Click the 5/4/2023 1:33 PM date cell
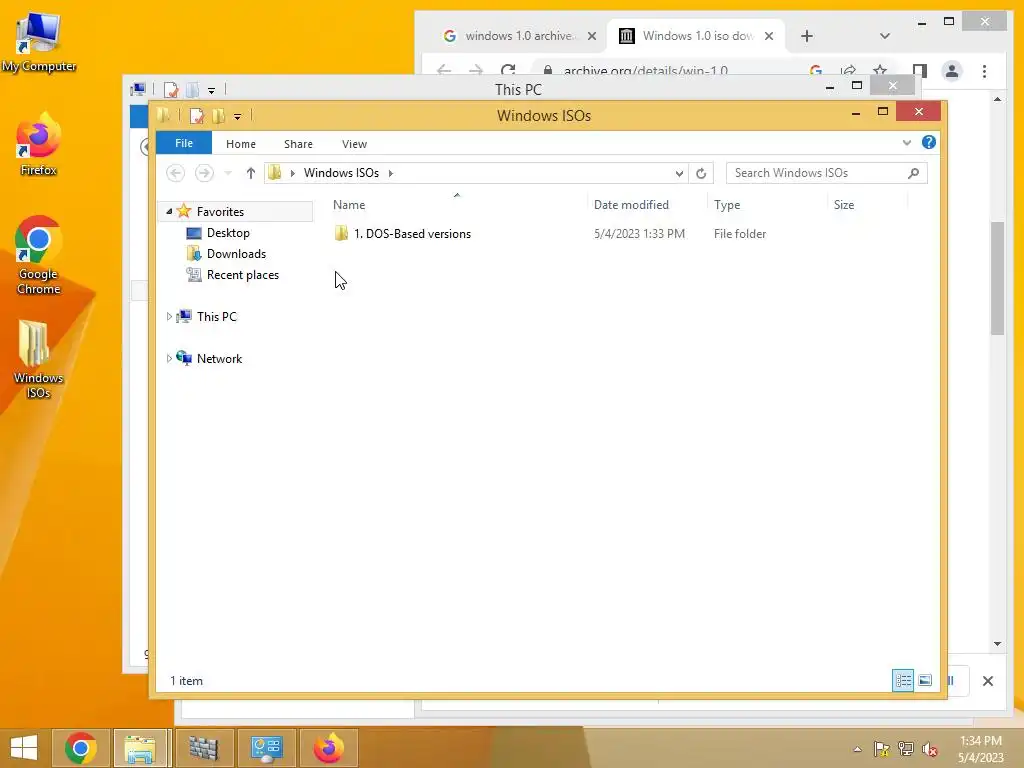1024x768 pixels. [639, 234]
